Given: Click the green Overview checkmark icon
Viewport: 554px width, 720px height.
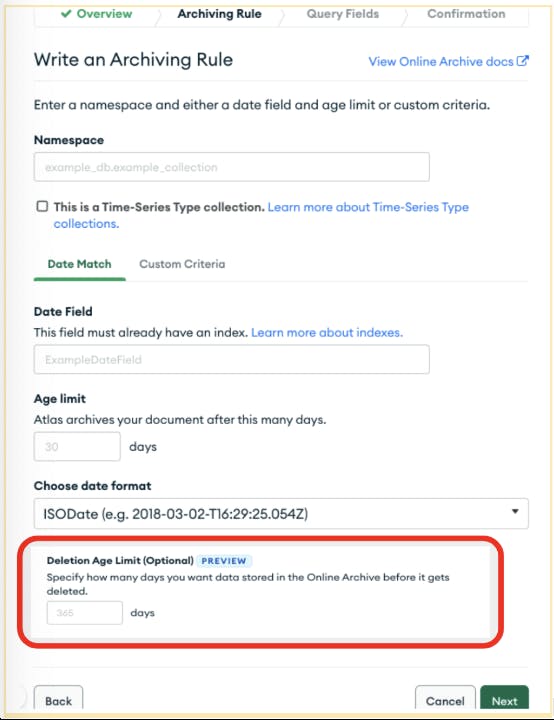Looking at the screenshot, I should point(66,14).
